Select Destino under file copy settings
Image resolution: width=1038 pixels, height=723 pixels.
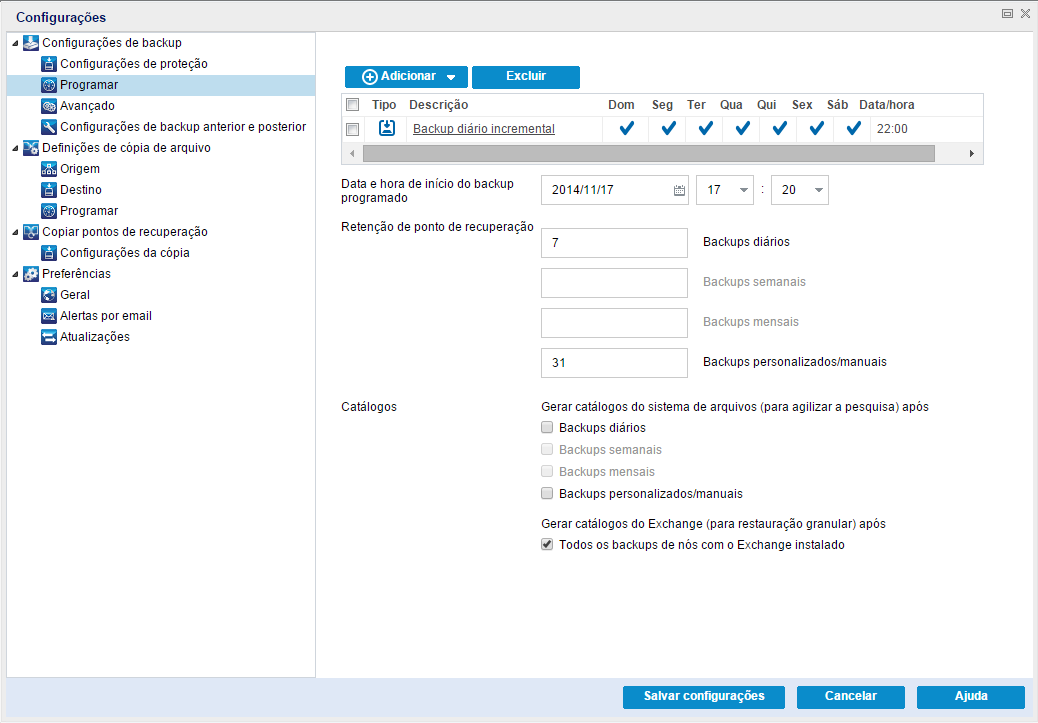[x=81, y=190]
